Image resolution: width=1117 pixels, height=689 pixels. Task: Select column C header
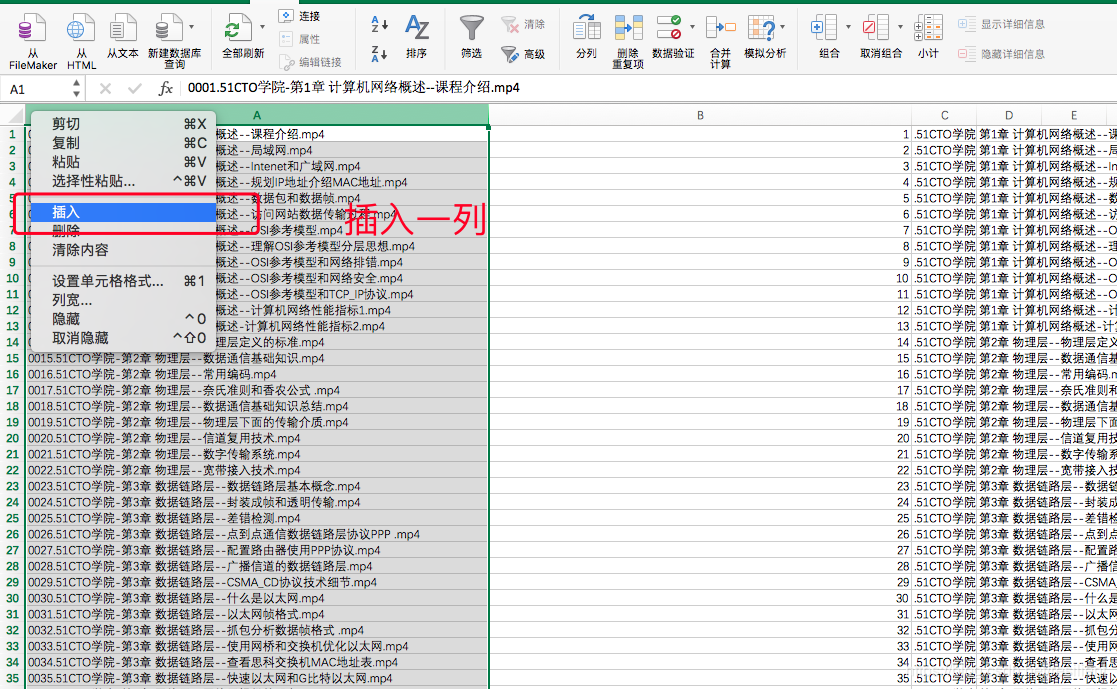[944, 115]
